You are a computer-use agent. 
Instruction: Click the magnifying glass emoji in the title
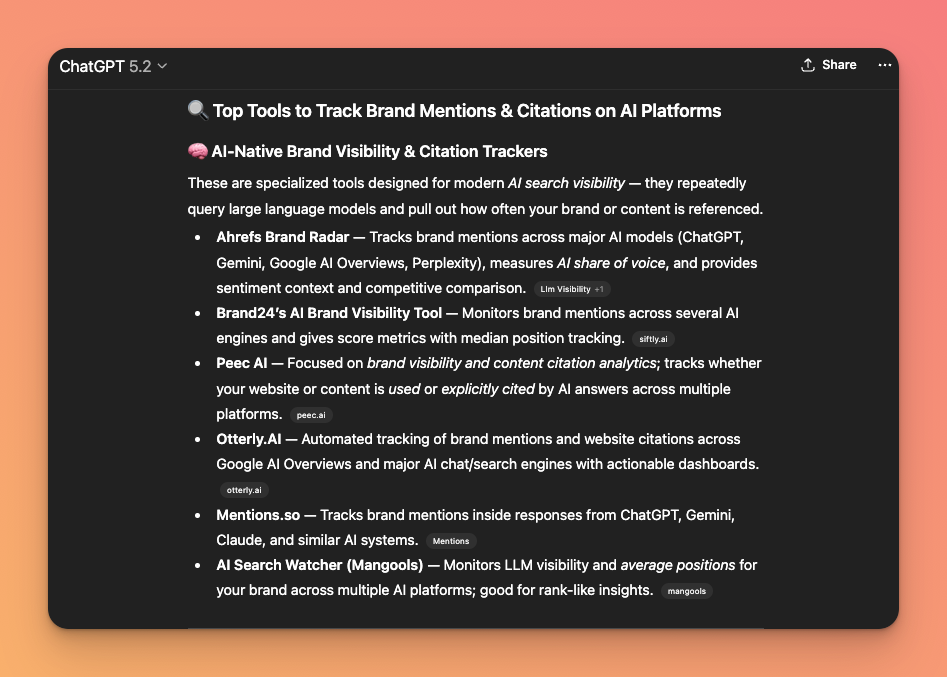197,111
